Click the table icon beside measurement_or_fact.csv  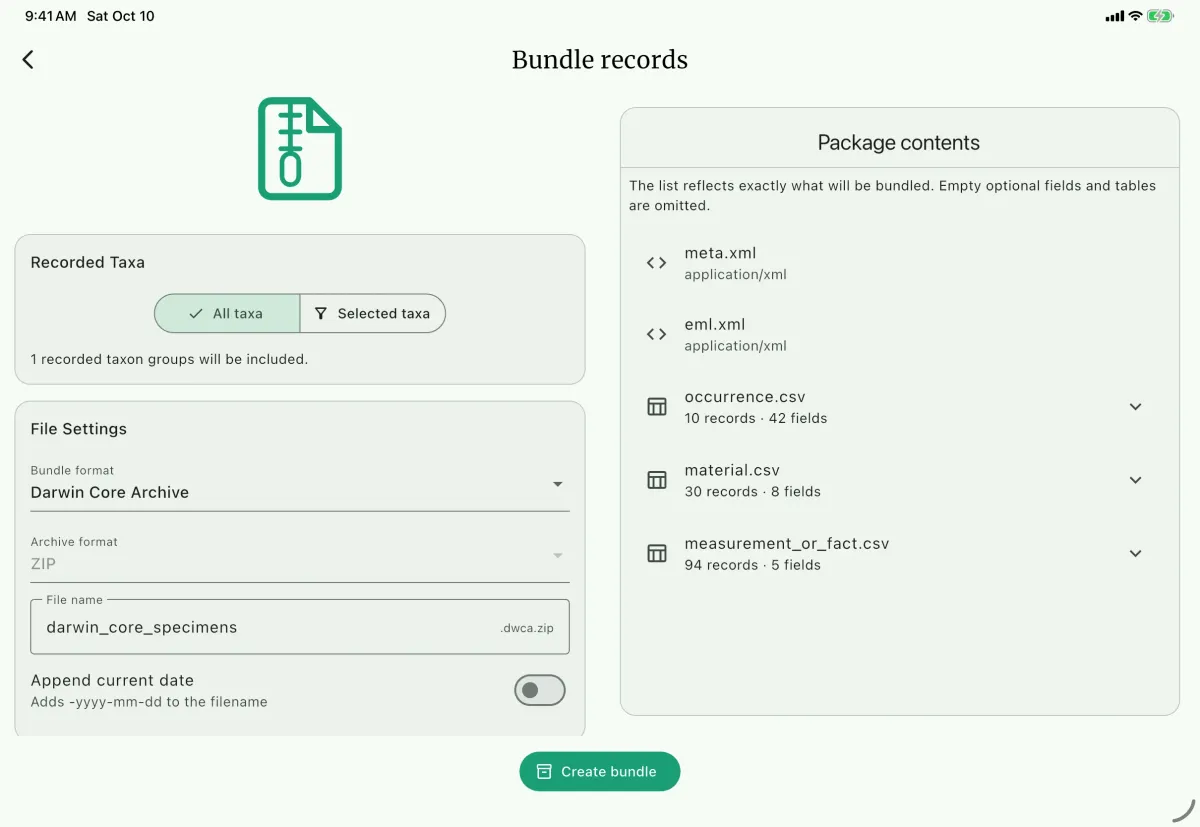click(x=656, y=553)
